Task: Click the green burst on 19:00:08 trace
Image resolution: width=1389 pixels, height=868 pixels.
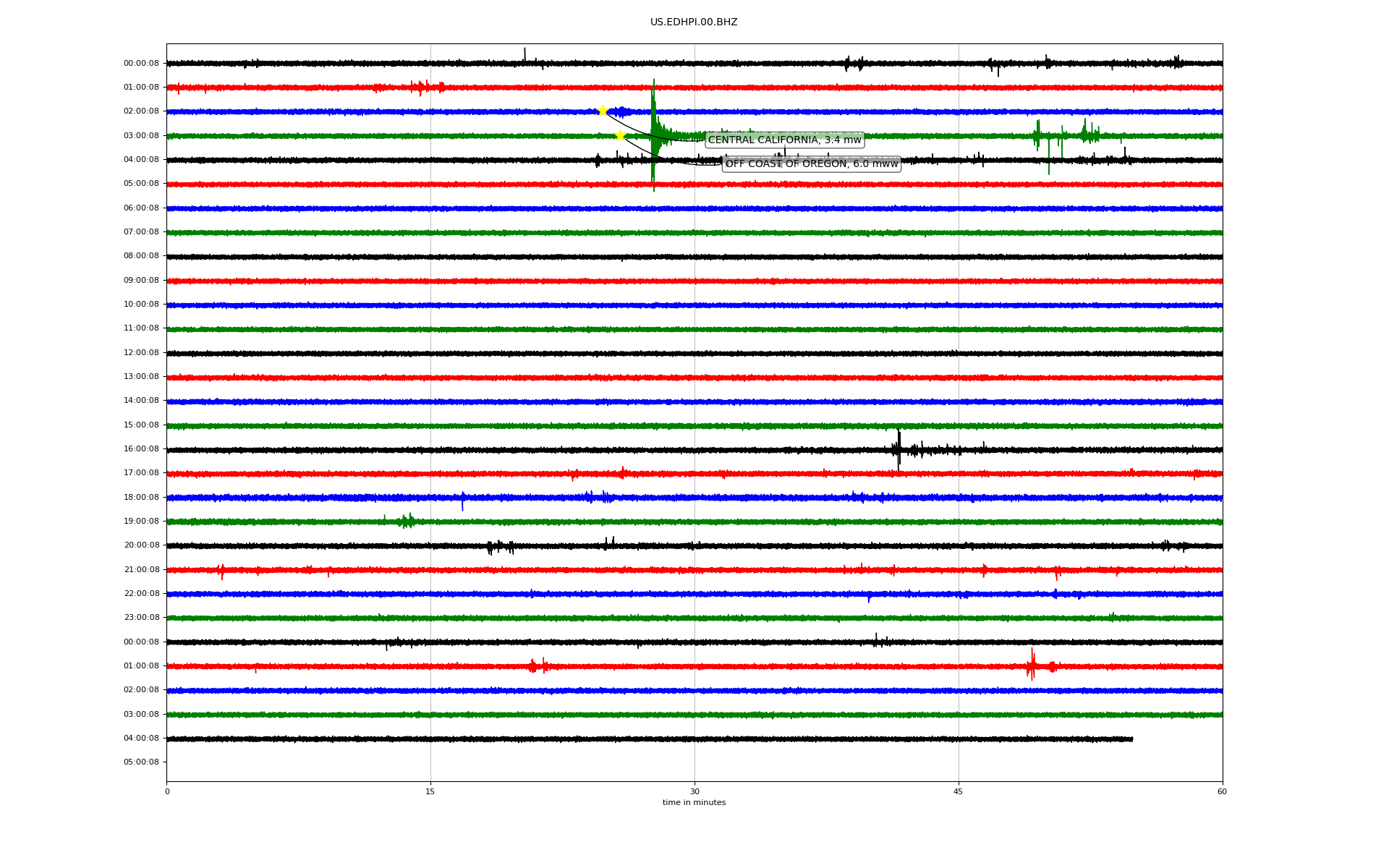Action: pyautogui.click(x=408, y=521)
